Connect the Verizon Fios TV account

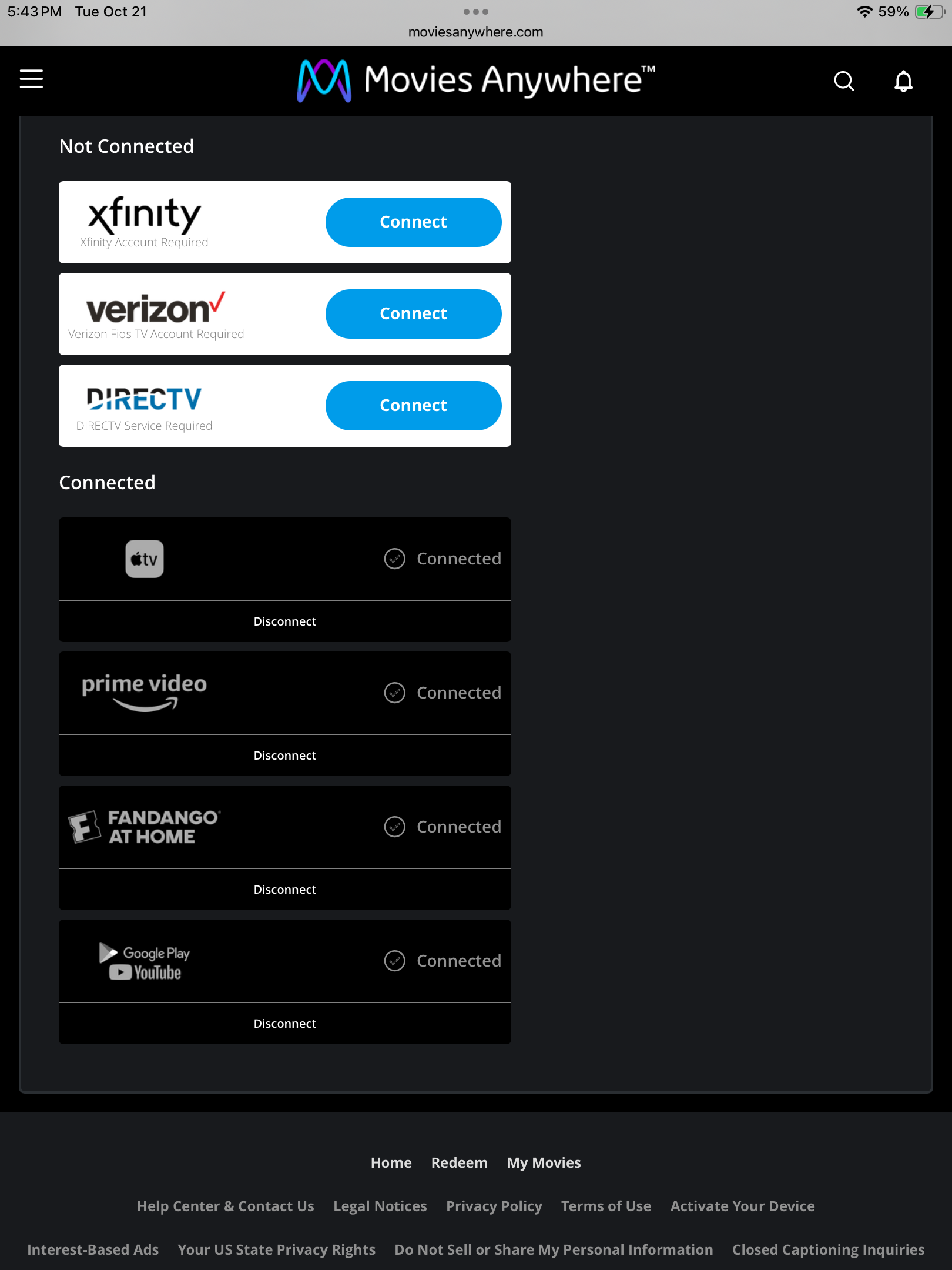(413, 314)
